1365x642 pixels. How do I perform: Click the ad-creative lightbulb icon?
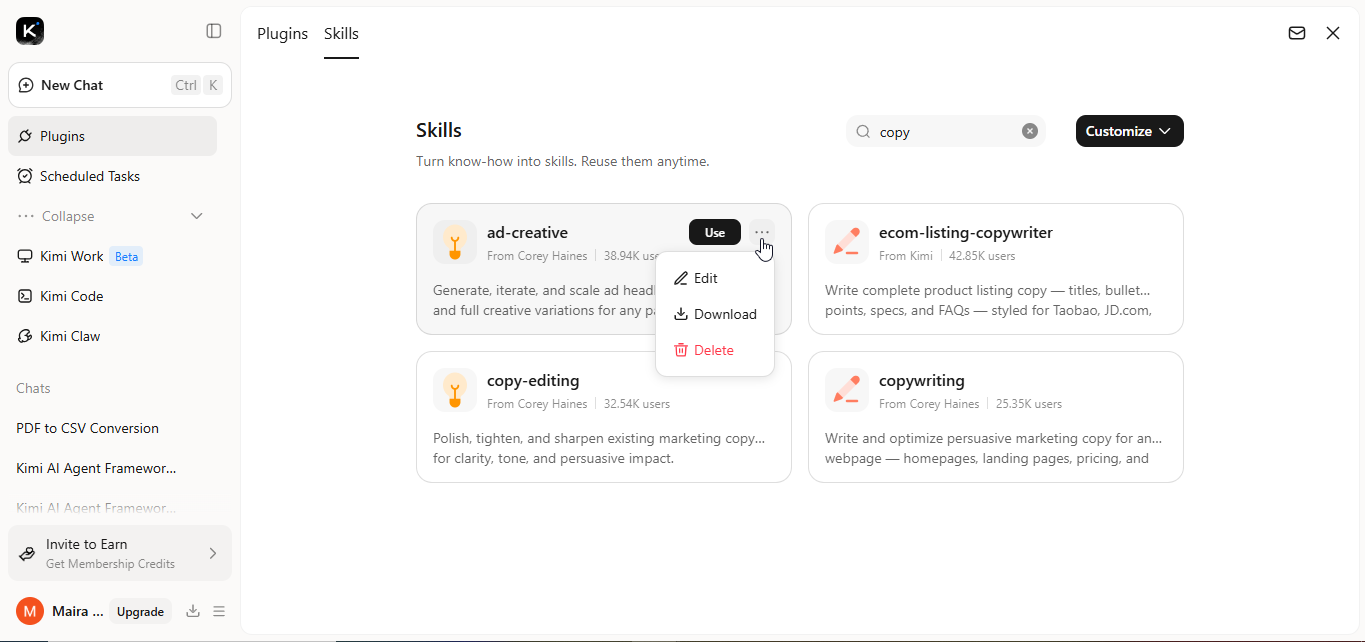coord(455,242)
